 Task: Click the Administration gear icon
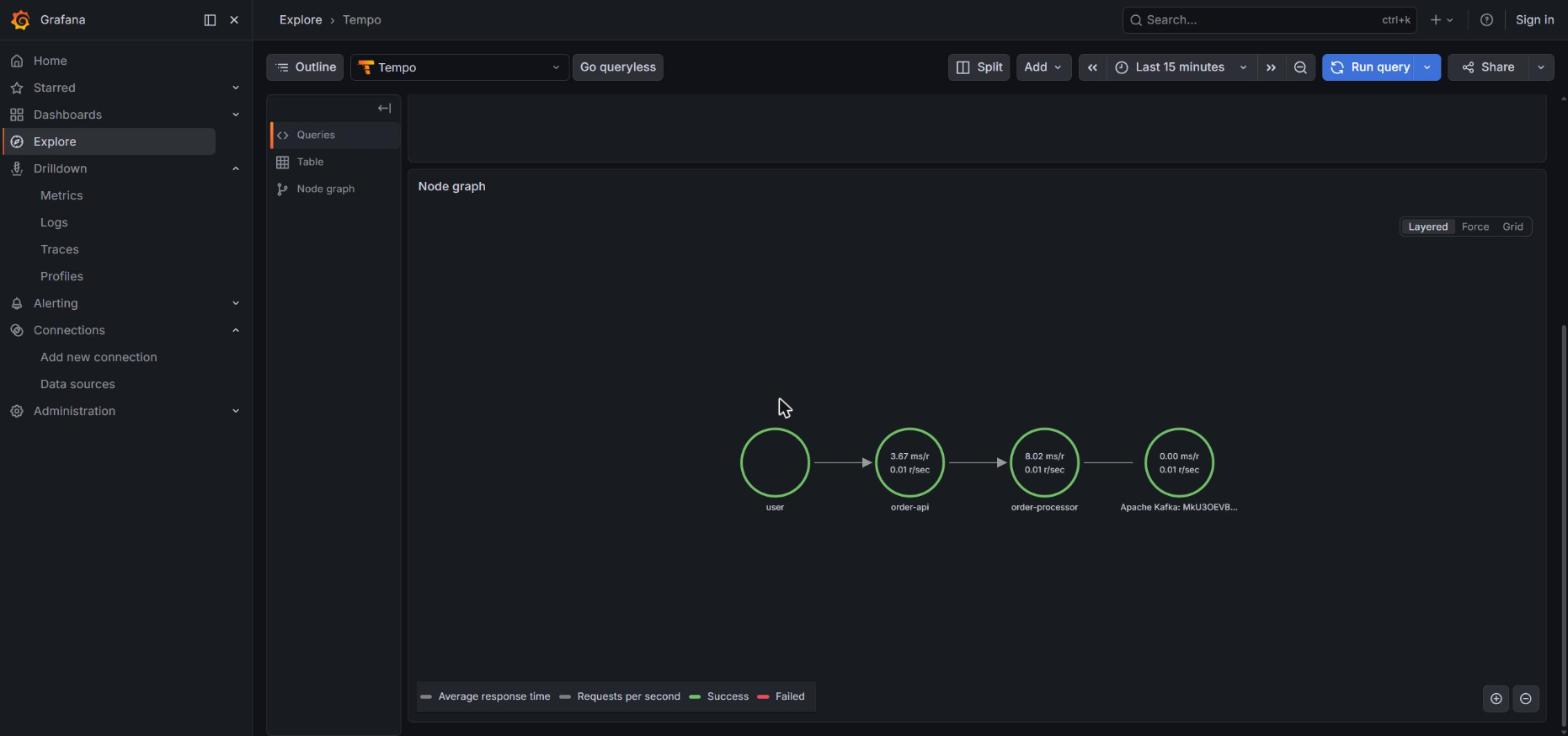click(17, 412)
